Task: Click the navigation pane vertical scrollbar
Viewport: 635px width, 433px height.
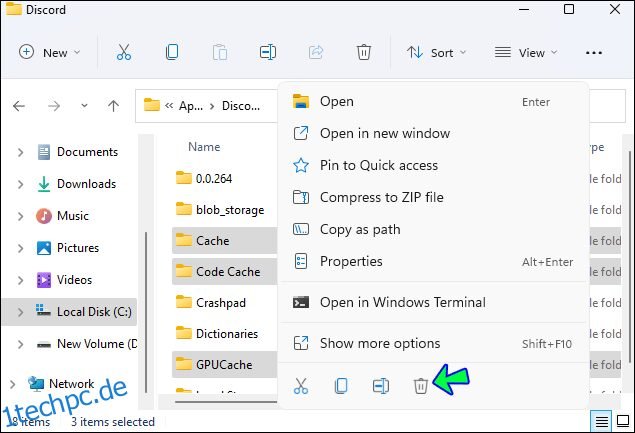Action: tap(146, 312)
